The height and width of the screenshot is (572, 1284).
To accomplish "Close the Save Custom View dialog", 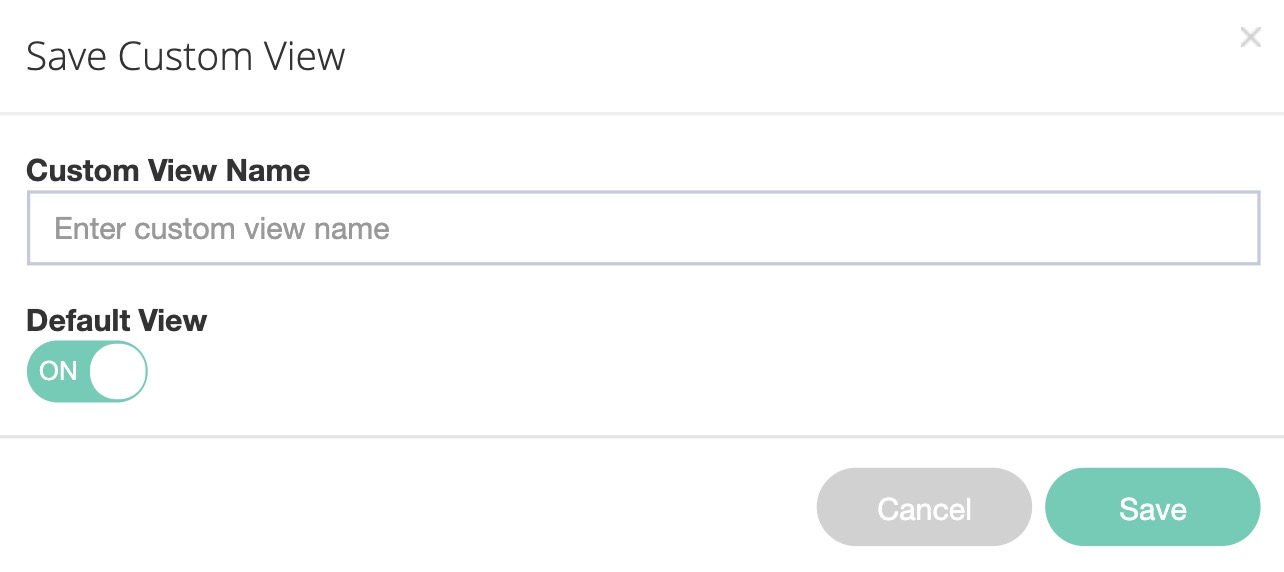I will click(x=1250, y=38).
